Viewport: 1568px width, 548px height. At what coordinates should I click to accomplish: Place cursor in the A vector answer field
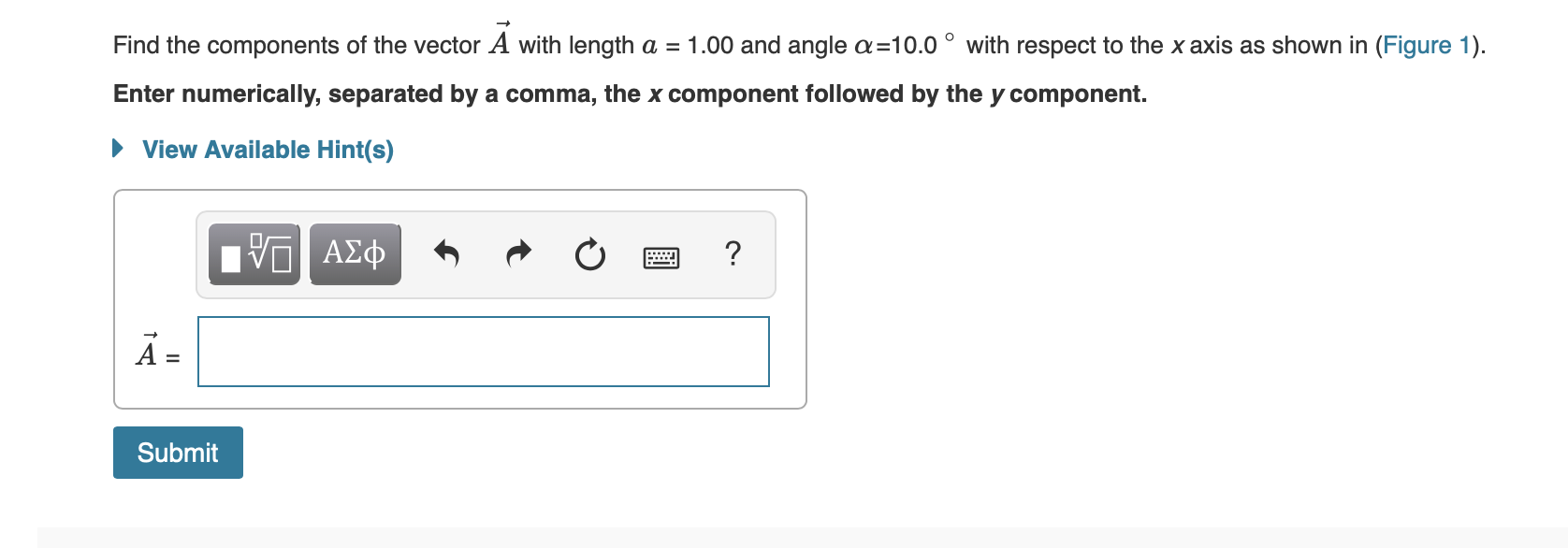tap(482, 351)
